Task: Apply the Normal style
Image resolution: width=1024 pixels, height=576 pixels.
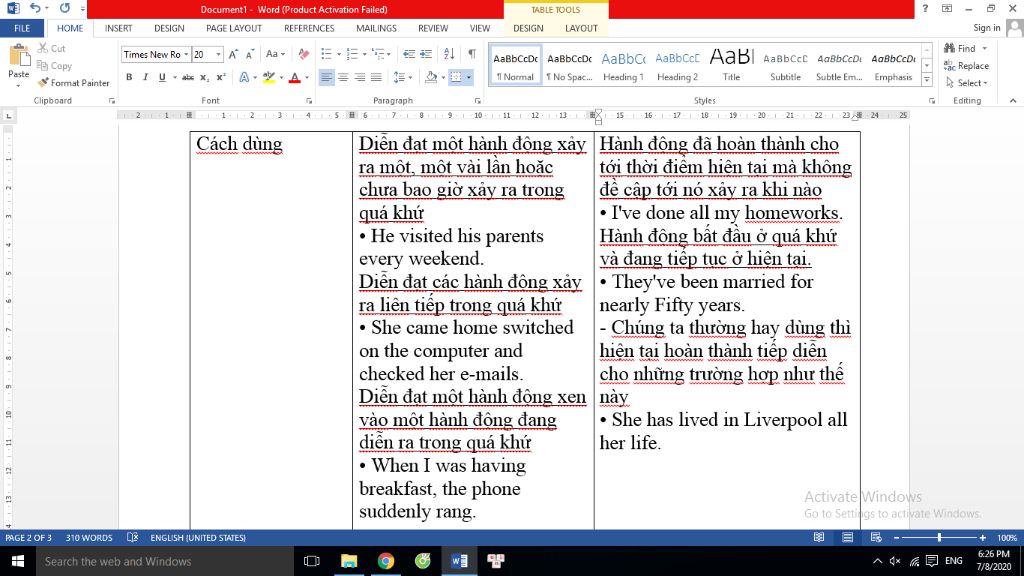Action: (x=515, y=65)
